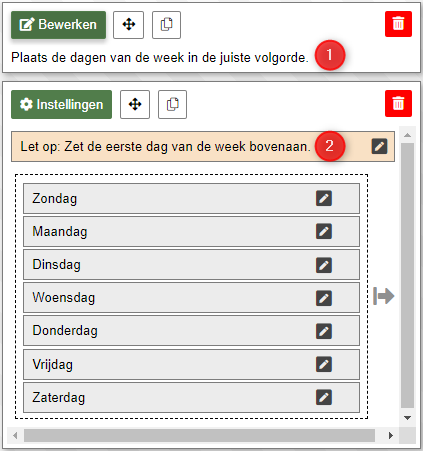The height and width of the screenshot is (451, 423).
Task: Open the Instellingen settings button
Action: pos(61,104)
